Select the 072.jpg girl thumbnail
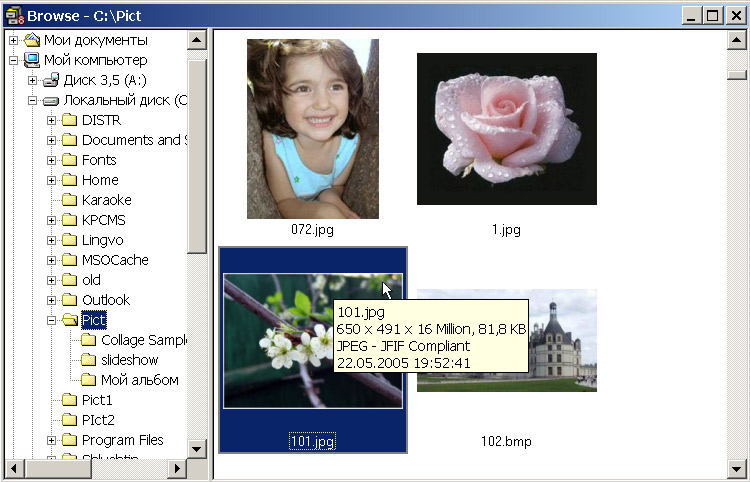The image size is (750, 482). tap(312, 128)
